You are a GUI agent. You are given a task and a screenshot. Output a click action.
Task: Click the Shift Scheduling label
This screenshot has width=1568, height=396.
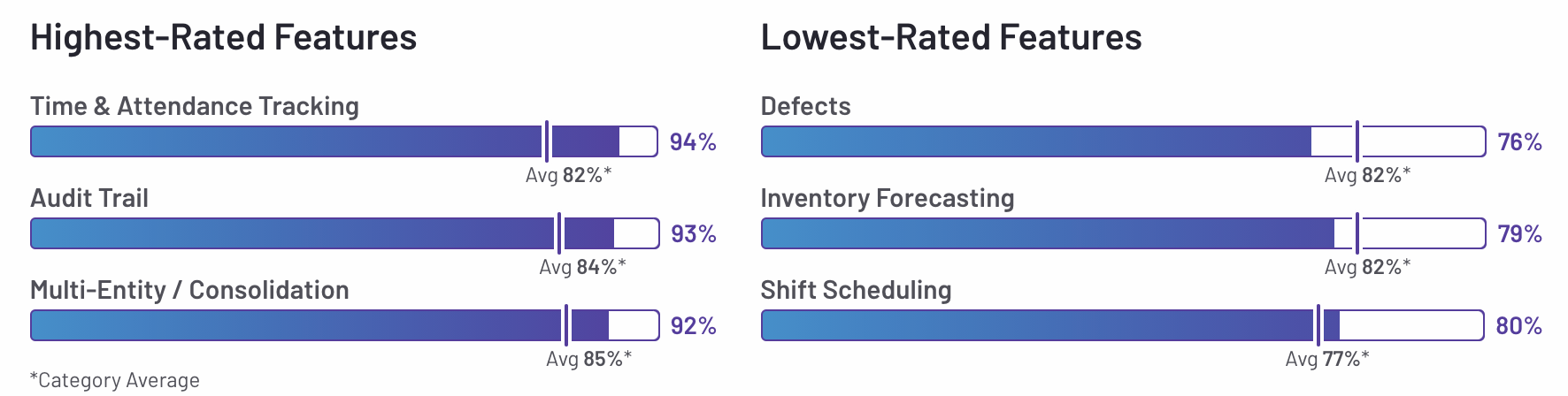(x=857, y=290)
